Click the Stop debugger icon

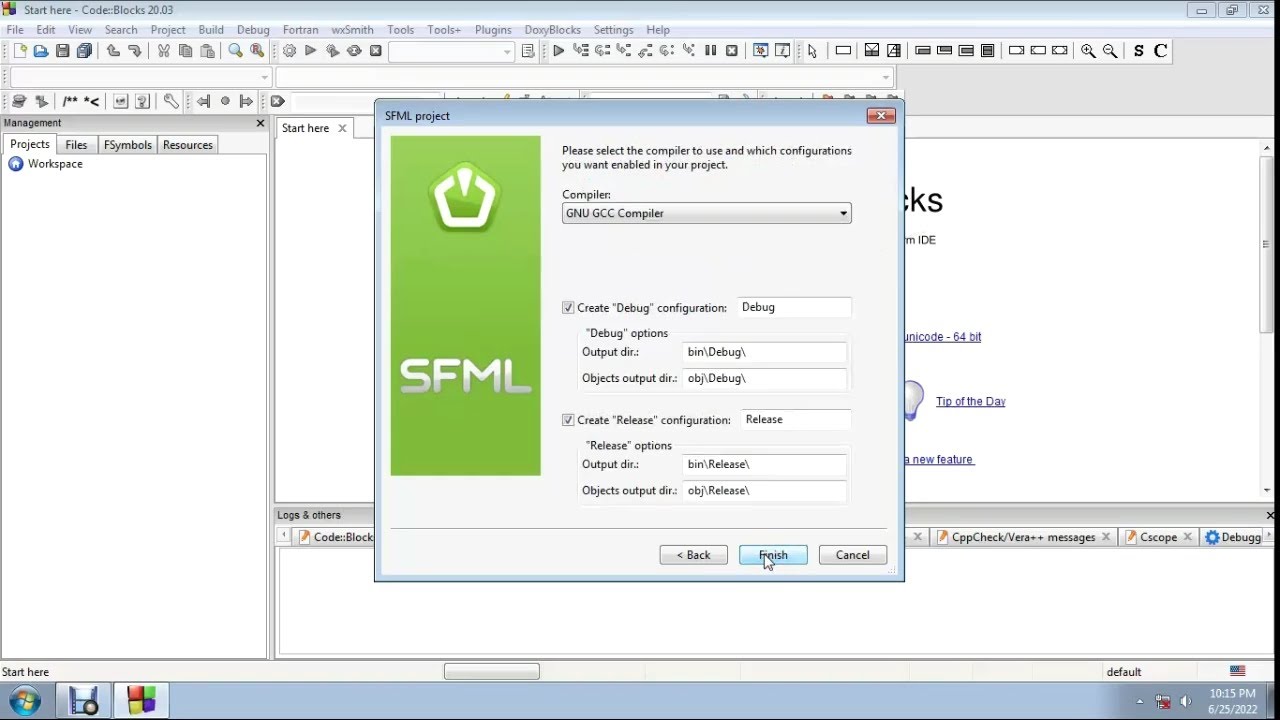732,51
